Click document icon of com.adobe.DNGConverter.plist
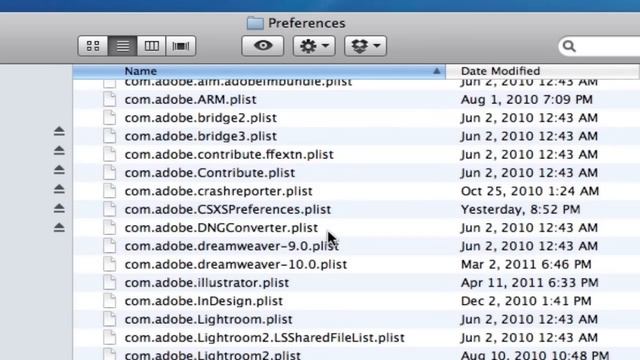The width and height of the screenshot is (640, 360). 109,227
